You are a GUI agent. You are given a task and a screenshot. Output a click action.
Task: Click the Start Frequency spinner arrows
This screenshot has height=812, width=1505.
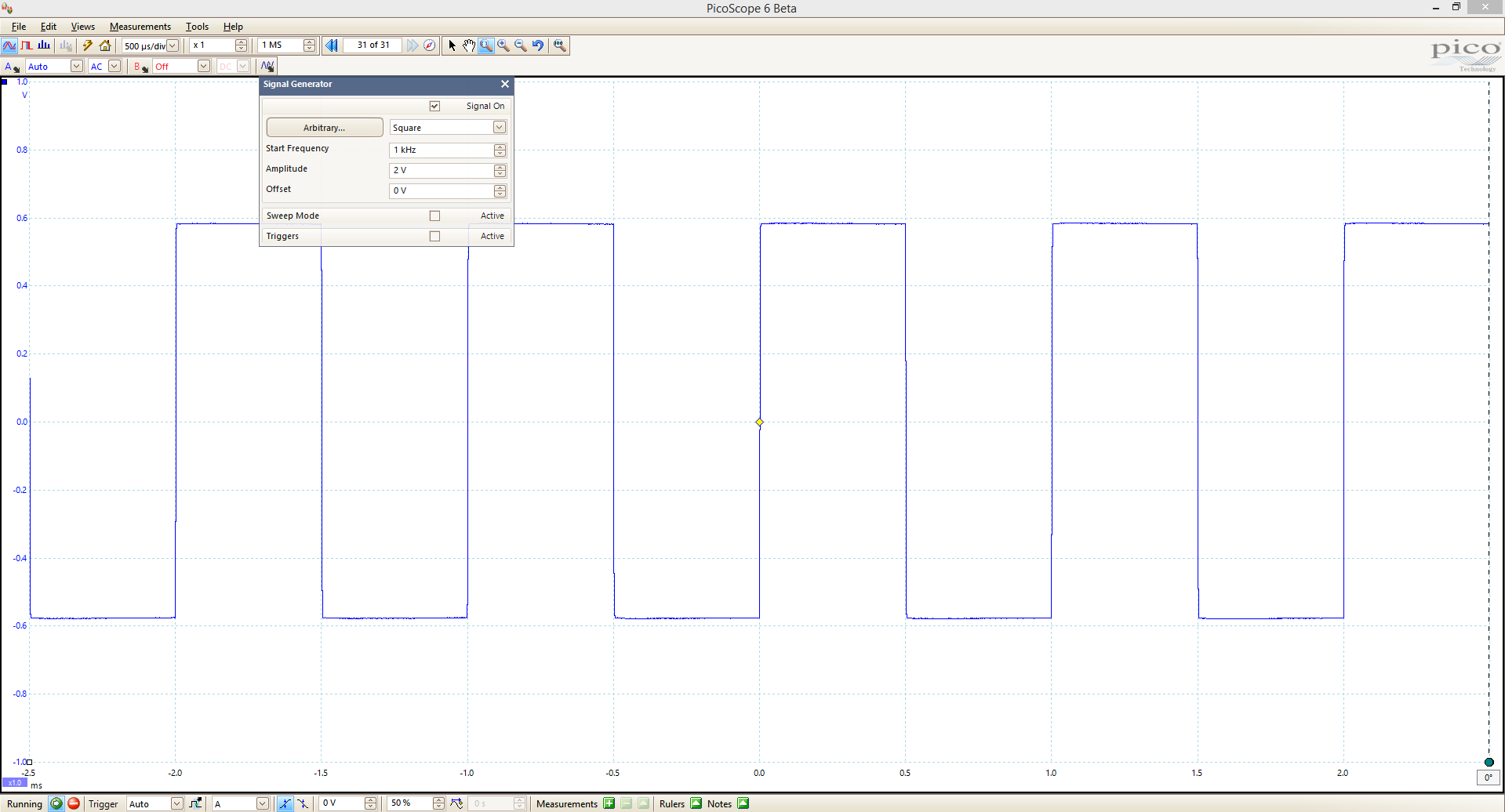pos(500,150)
